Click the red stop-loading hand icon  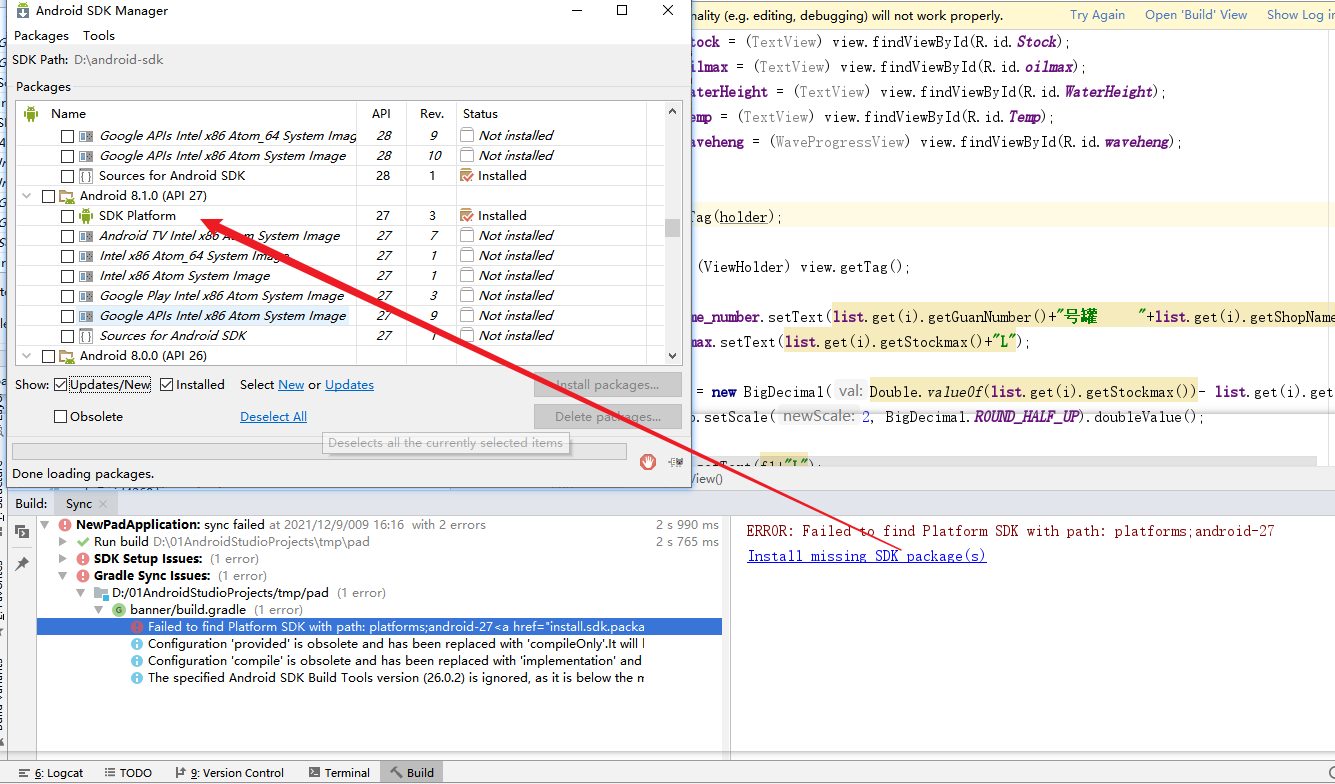pyautogui.click(x=648, y=462)
